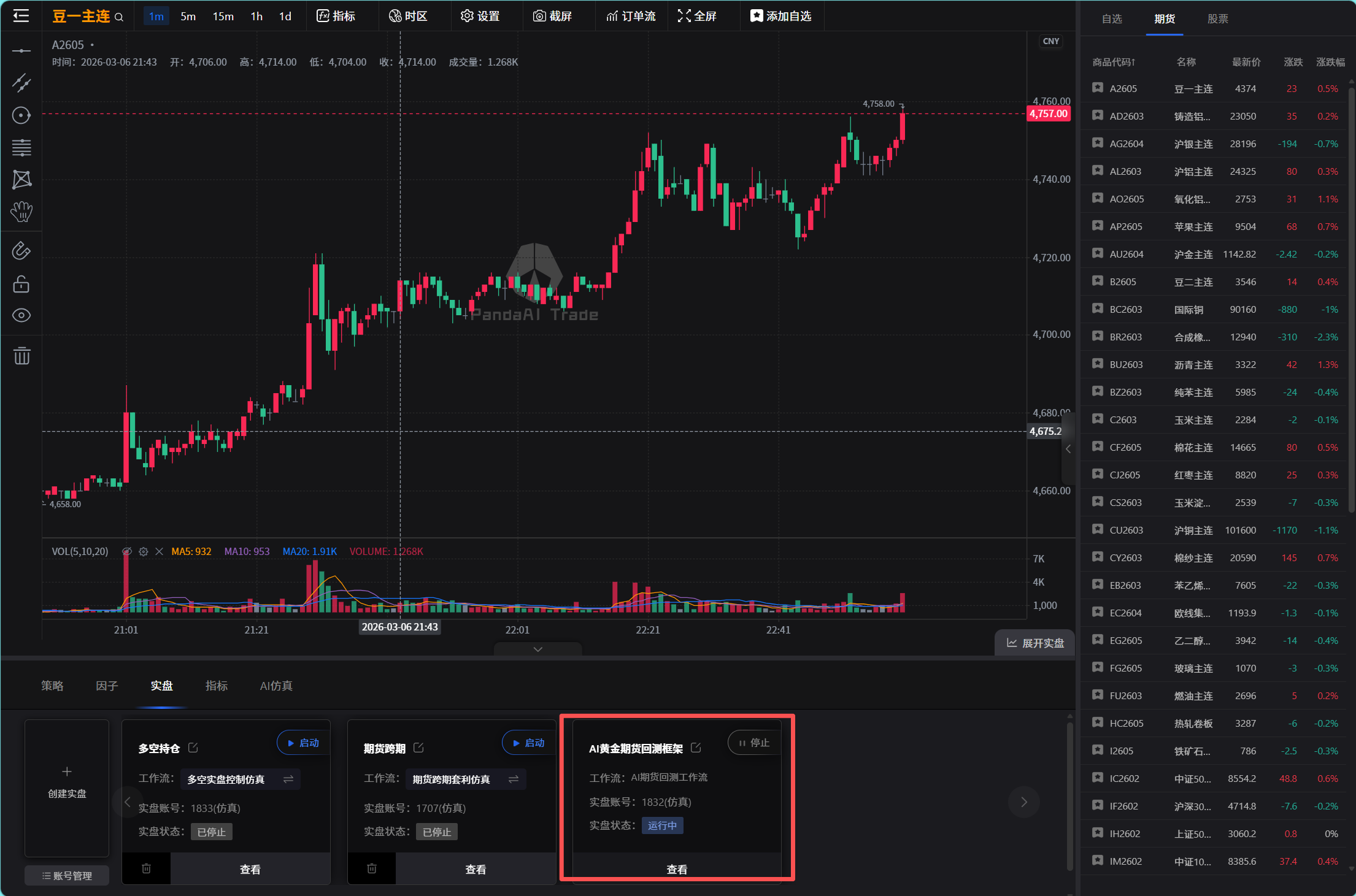The image size is (1356, 896).
Task: Select the BC2603 国际铜 watchlist row
Action: (x=1215, y=309)
